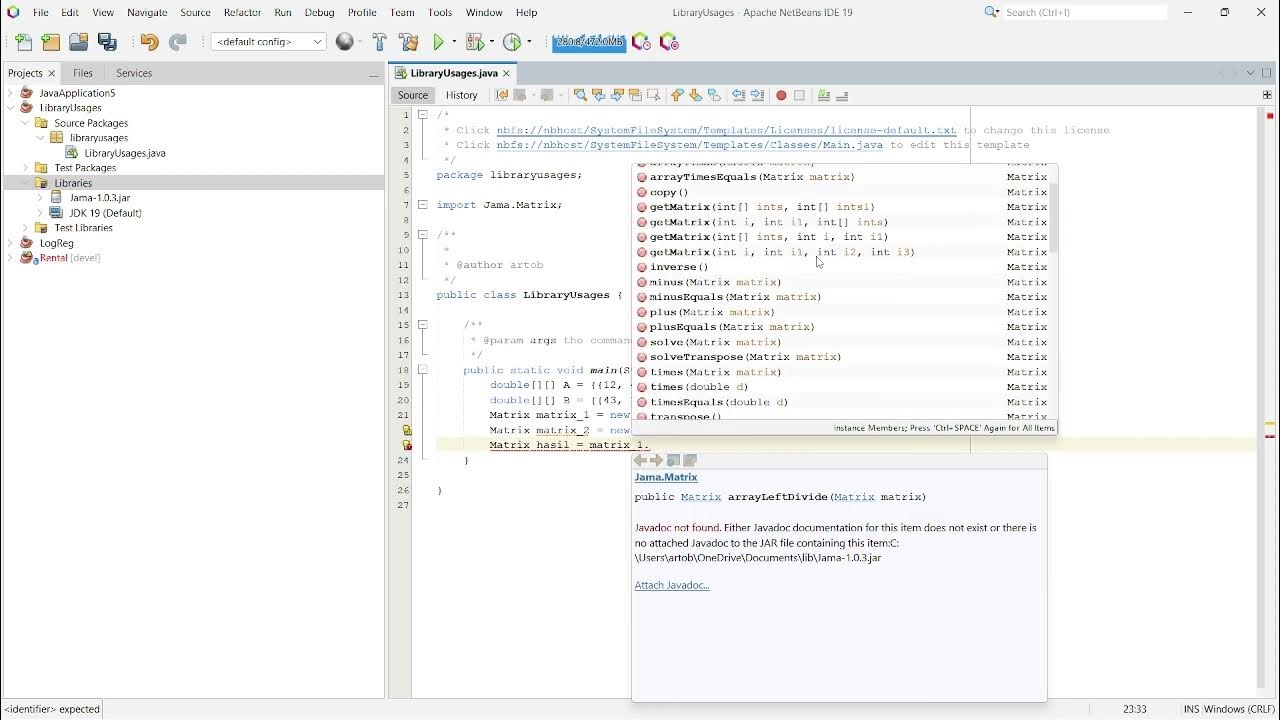Viewport: 1280px width, 720px height.
Task: Click the Shift Line Right icon
Action: tap(758, 95)
